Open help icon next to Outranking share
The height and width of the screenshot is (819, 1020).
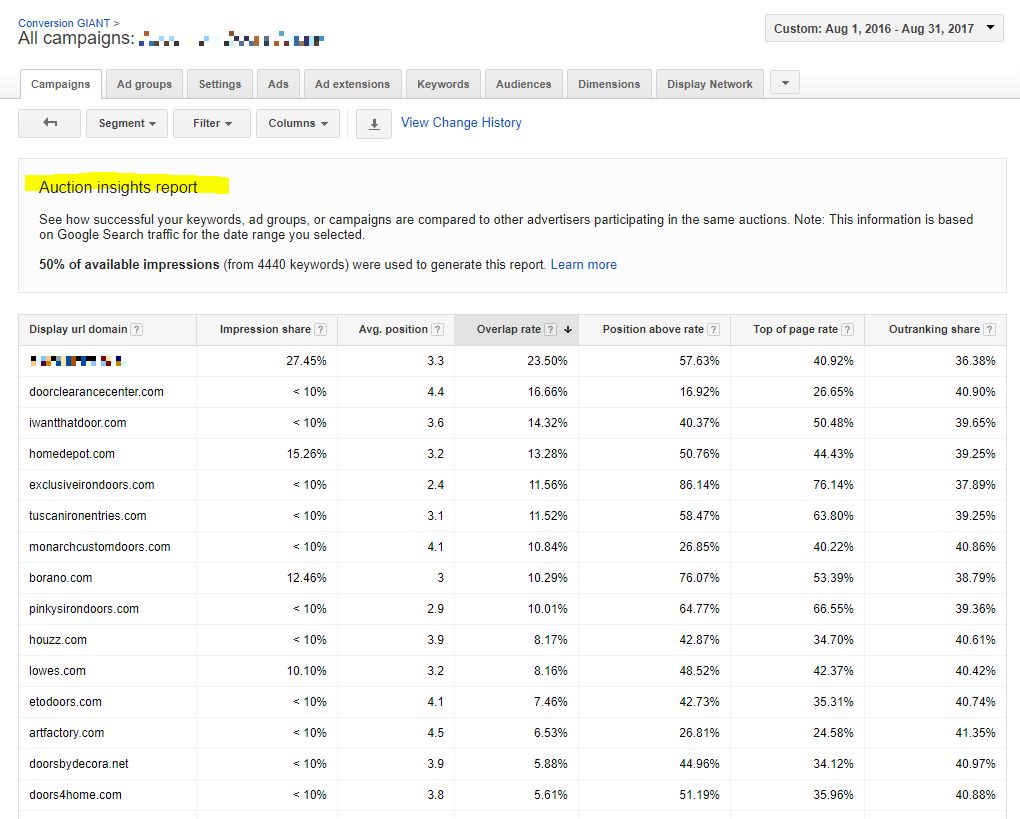pos(989,330)
